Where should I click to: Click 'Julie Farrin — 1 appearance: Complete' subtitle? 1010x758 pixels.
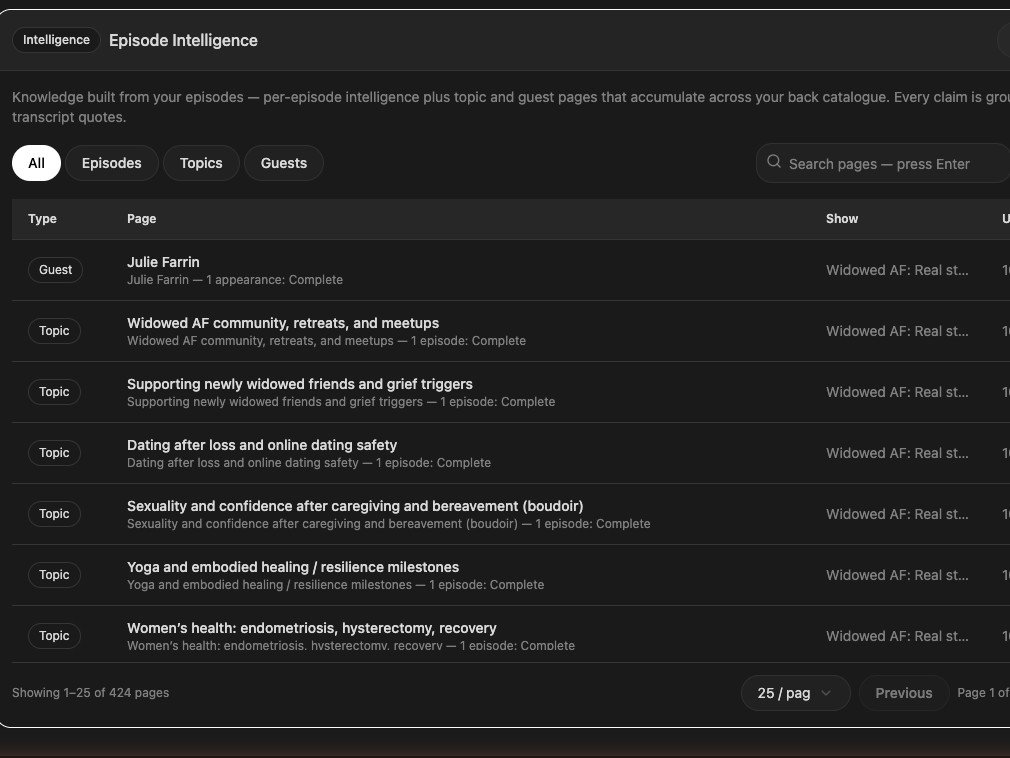tap(234, 280)
